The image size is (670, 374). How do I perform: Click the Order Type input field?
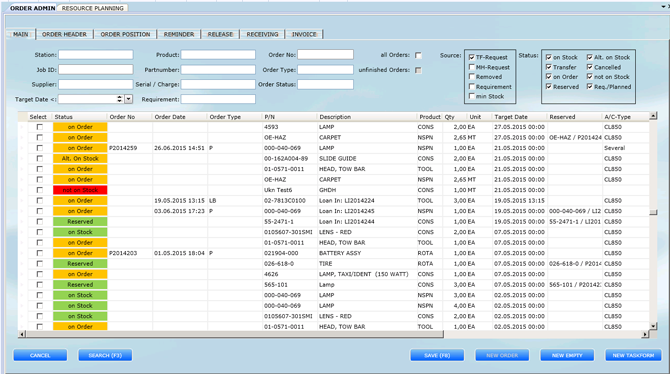[326, 70]
